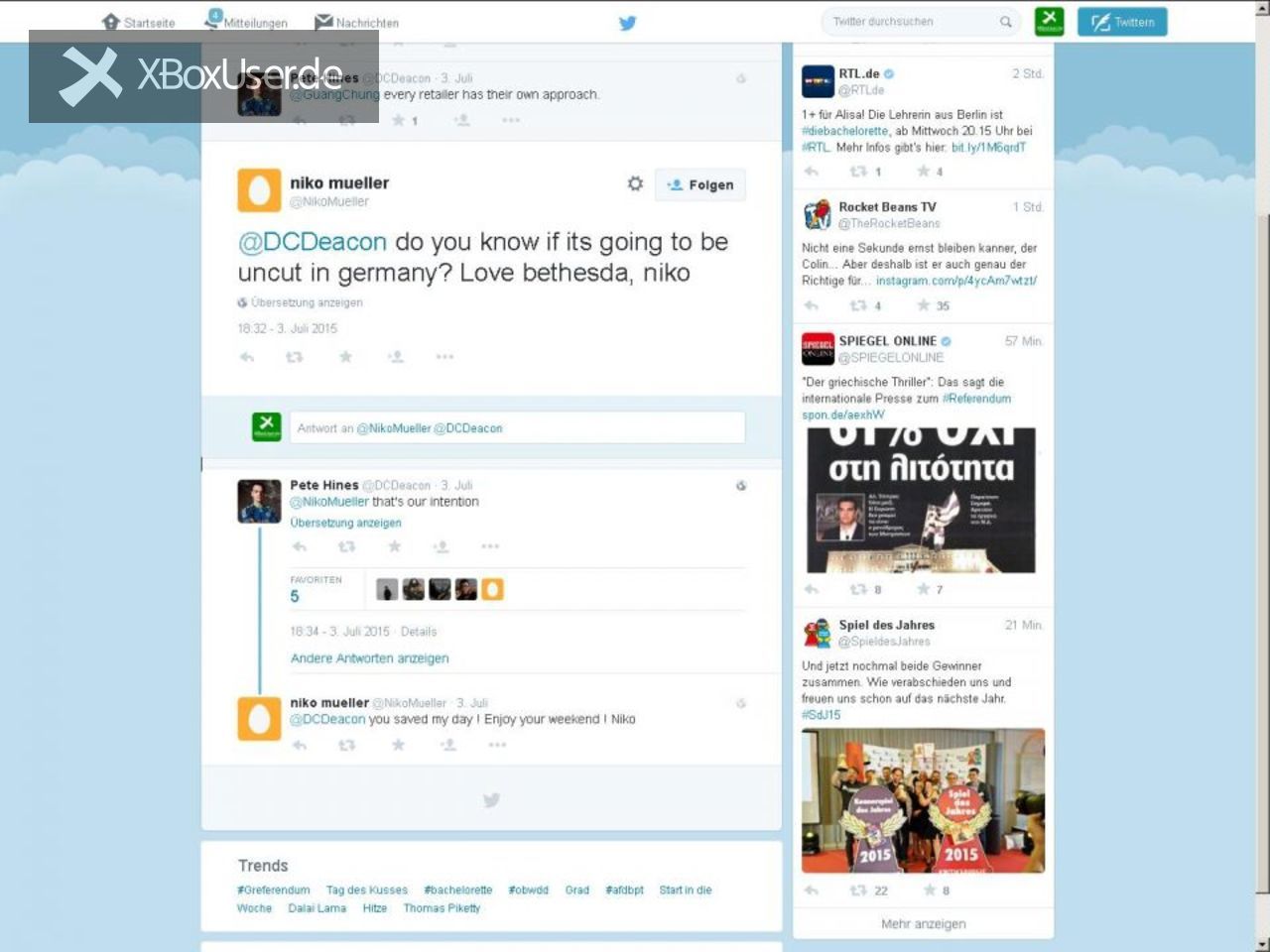Open SPIEGEL ONLINE profile
Screen dimensions: 1270x952
[x=887, y=341]
